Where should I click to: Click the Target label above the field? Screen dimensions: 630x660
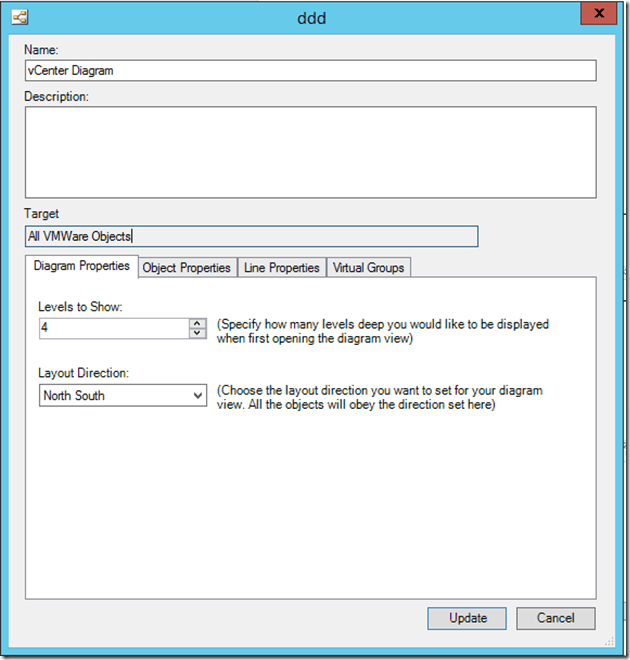click(x=42, y=214)
